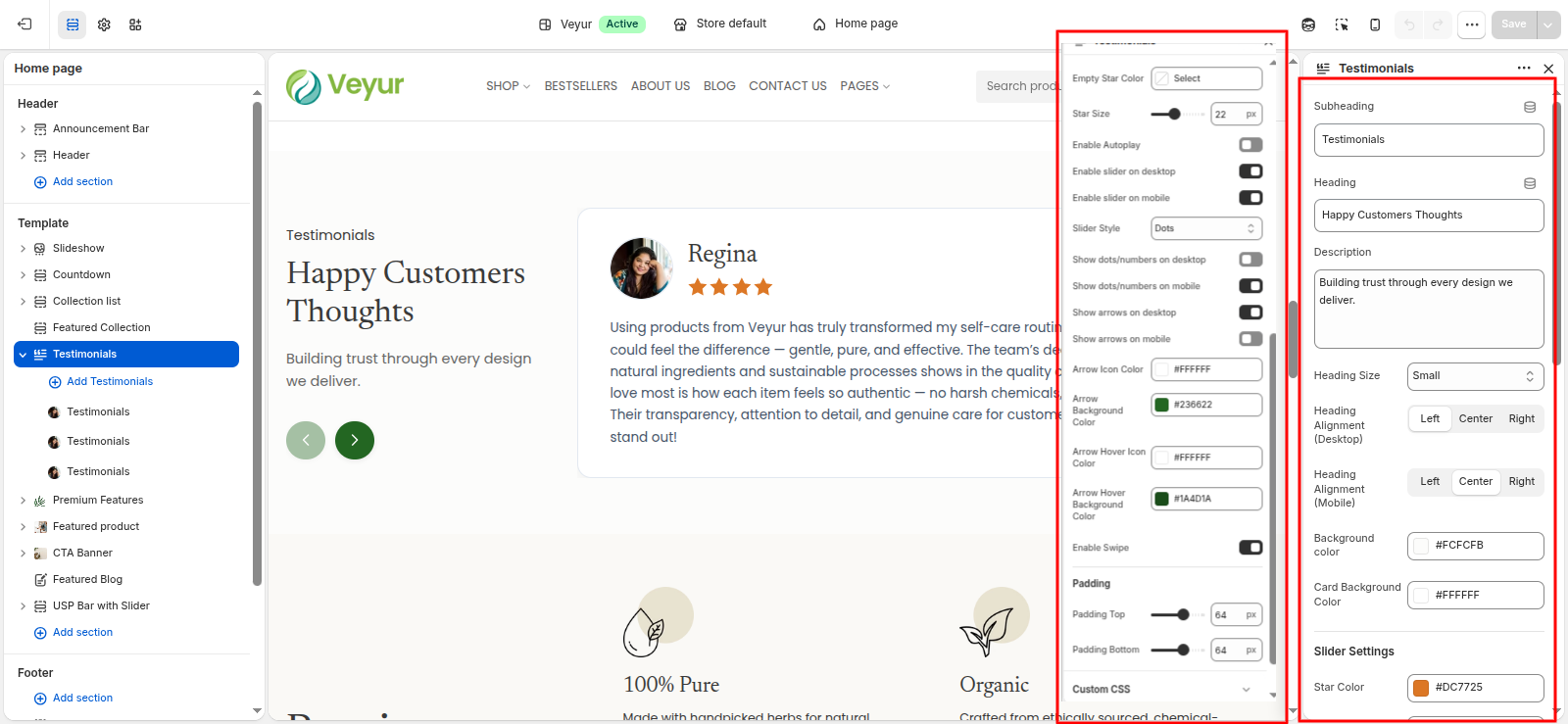Disable the Enable slider on desktop switch
Screen dimensions: 1568x724
[1250, 171]
